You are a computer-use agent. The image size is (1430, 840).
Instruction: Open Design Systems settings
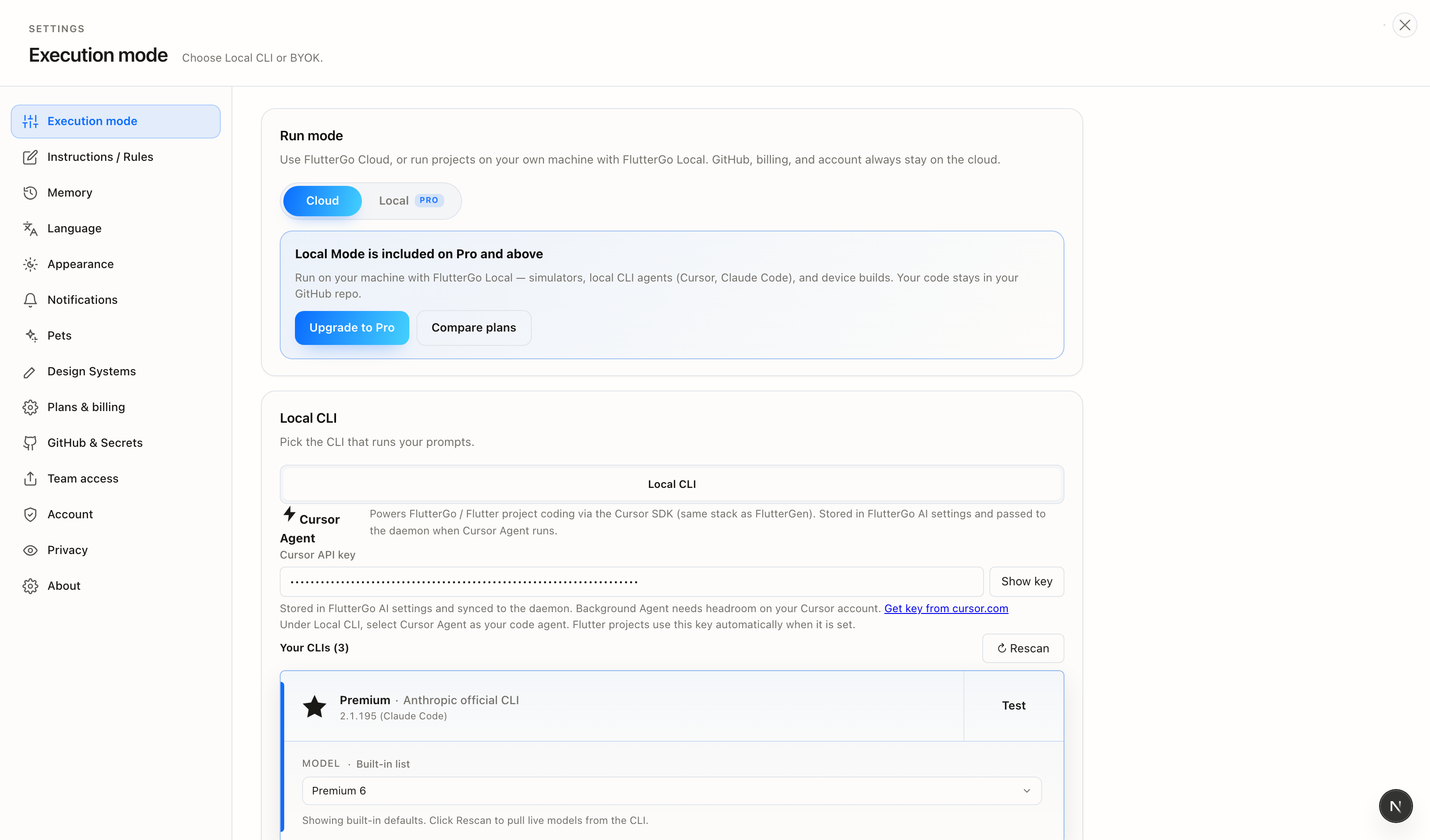point(116,372)
